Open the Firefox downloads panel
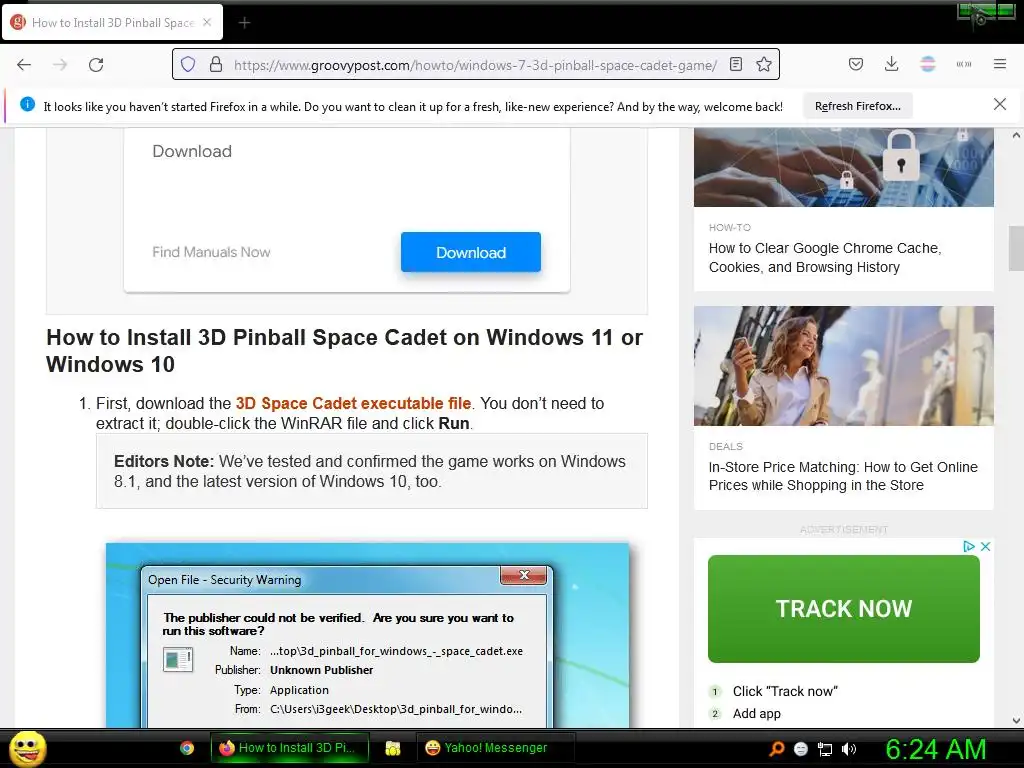This screenshot has width=1024, height=768. coord(891,64)
